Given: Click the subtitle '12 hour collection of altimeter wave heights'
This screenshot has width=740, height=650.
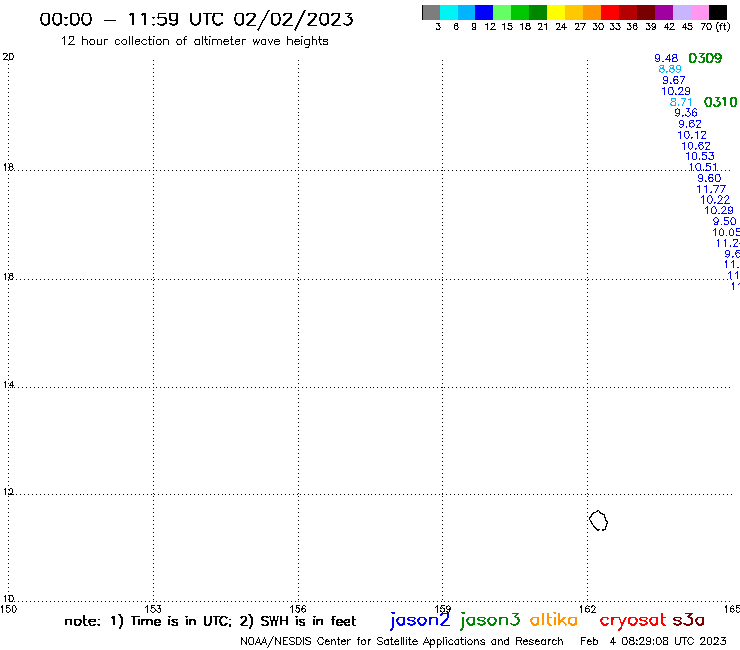Looking at the screenshot, I should (194, 41).
